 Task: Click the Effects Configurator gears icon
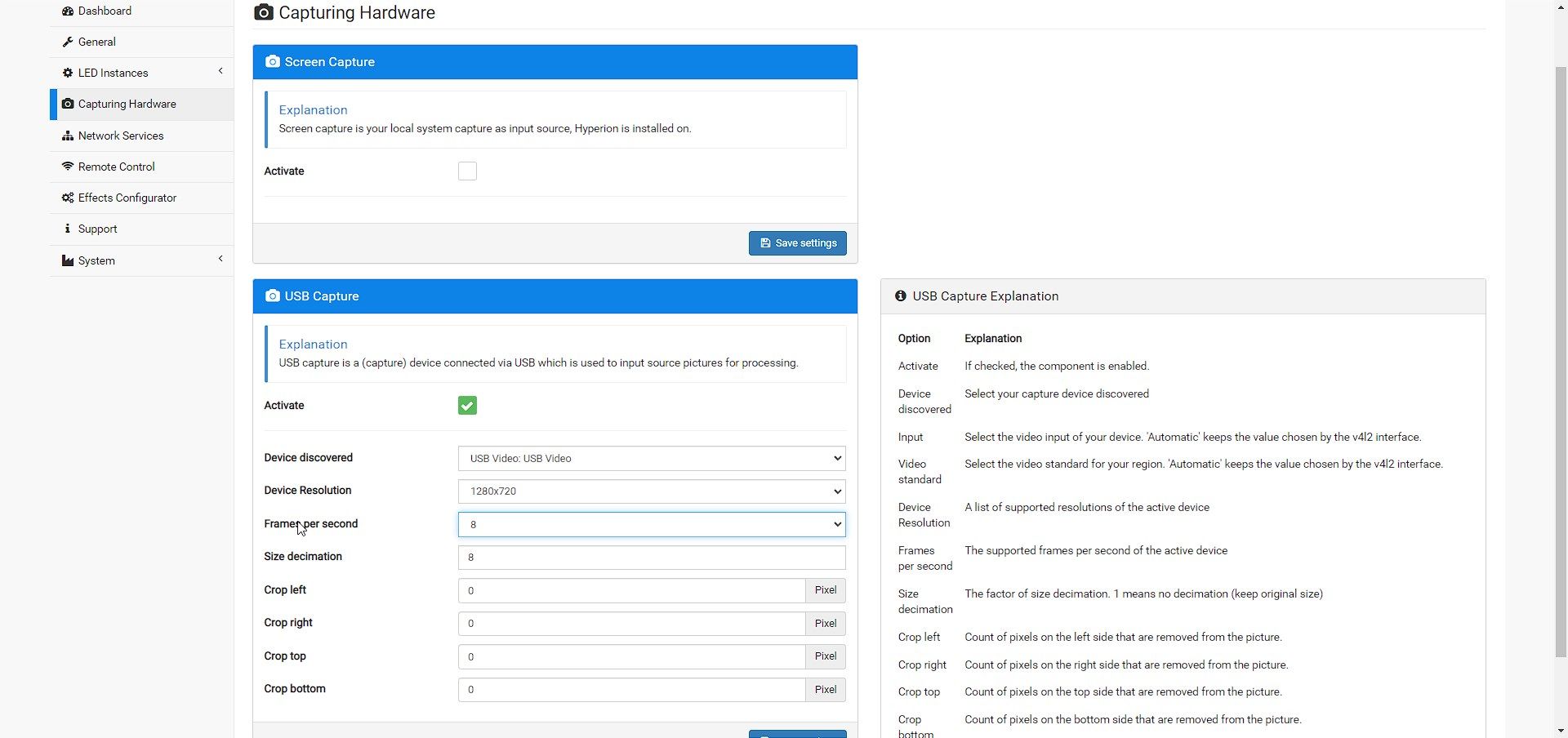click(68, 198)
